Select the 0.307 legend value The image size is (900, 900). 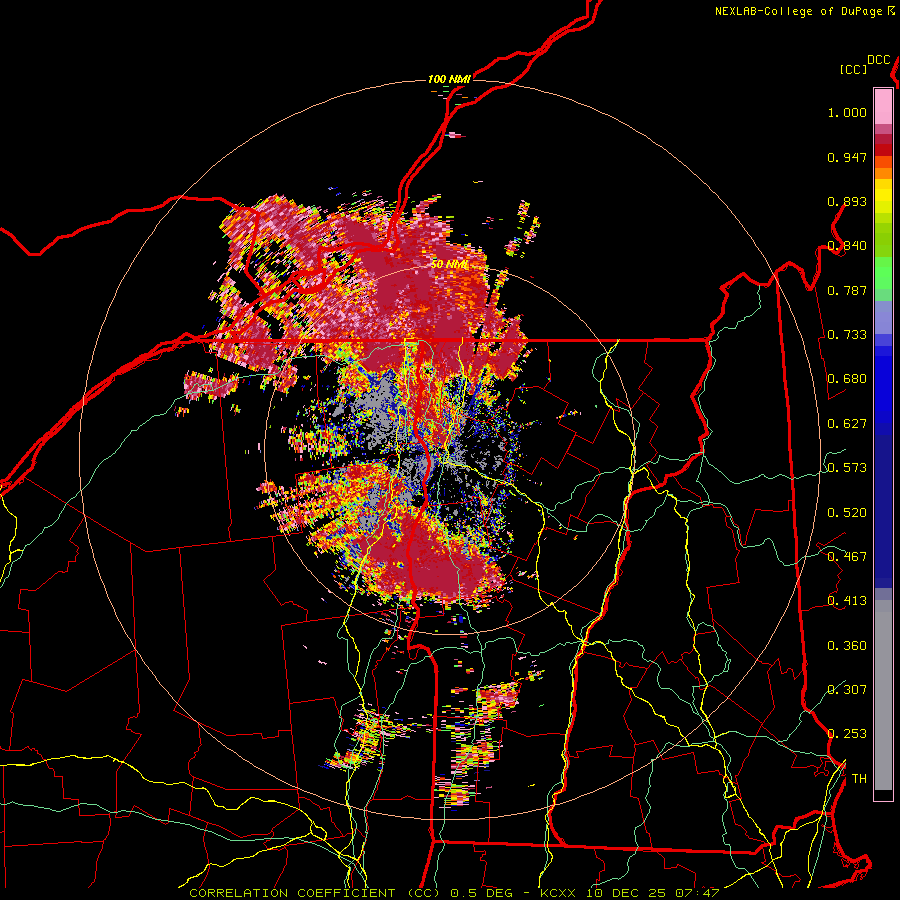847,690
